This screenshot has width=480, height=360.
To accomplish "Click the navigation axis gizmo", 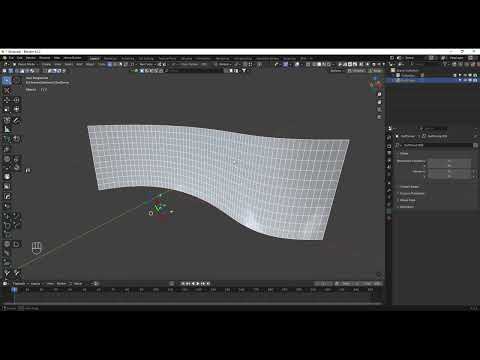I will [x=376, y=83].
